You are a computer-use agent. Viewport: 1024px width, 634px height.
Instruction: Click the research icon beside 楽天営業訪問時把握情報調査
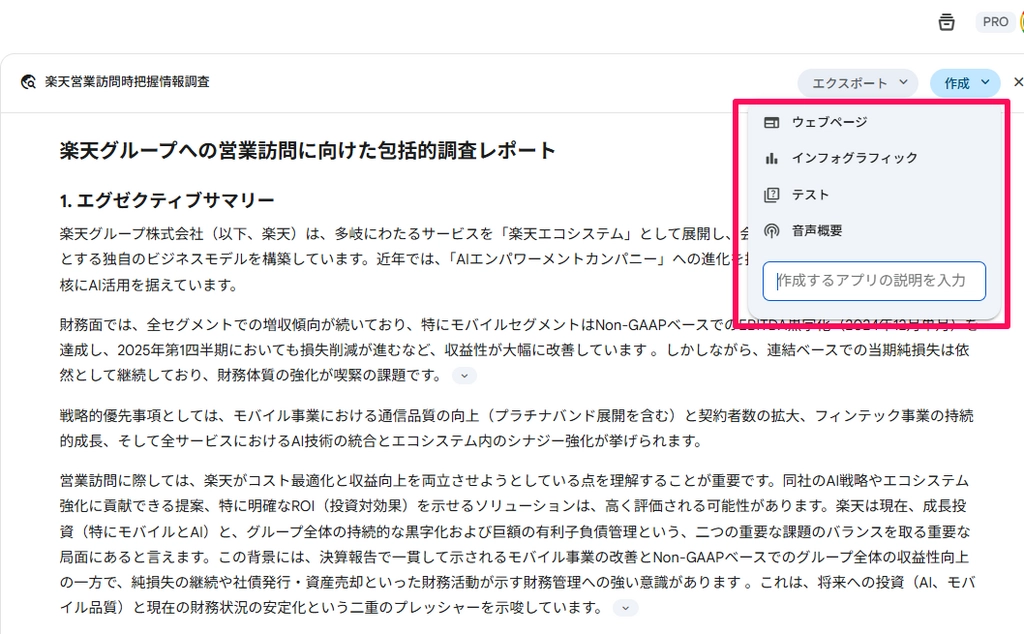(28, 82)
